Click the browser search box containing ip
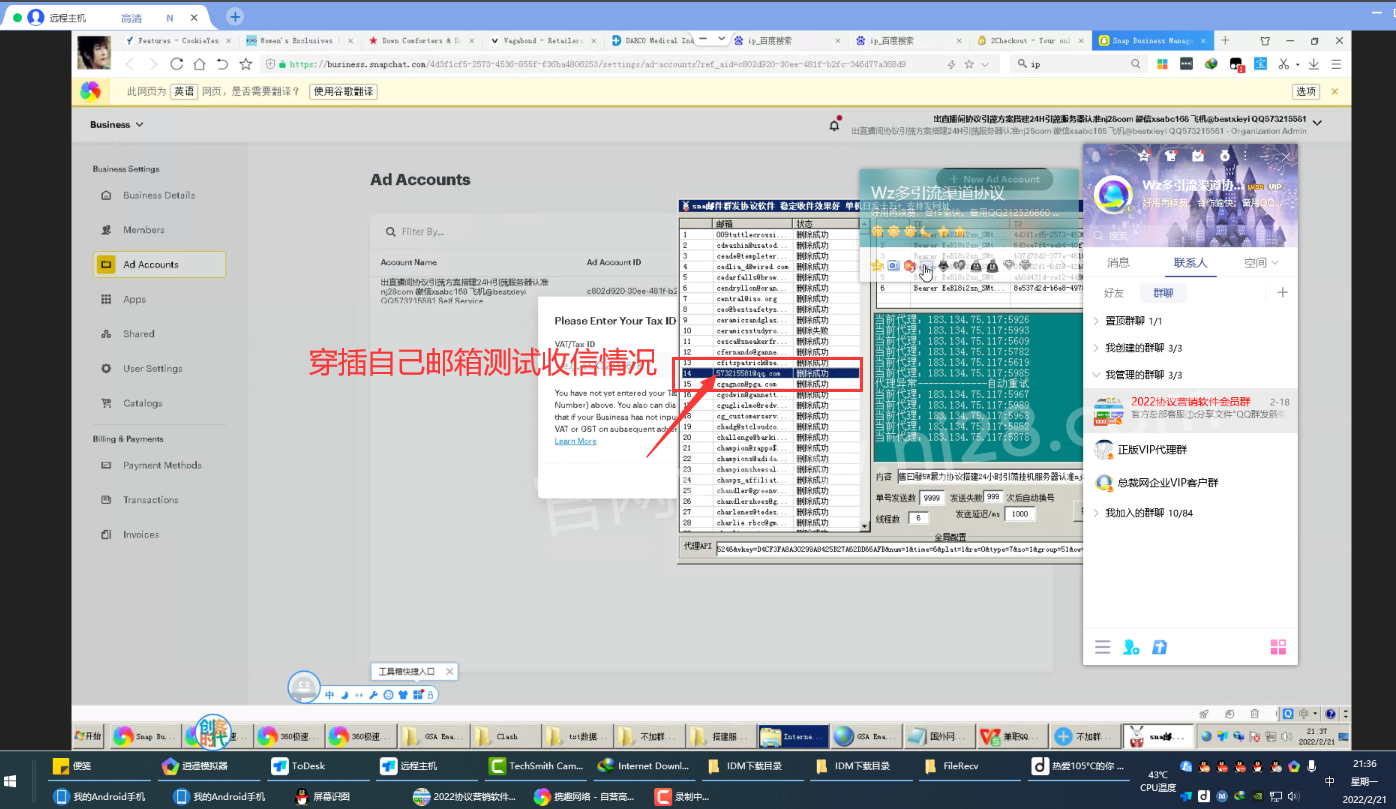This screenshot has height=809, width=1396. point(1075,64)
